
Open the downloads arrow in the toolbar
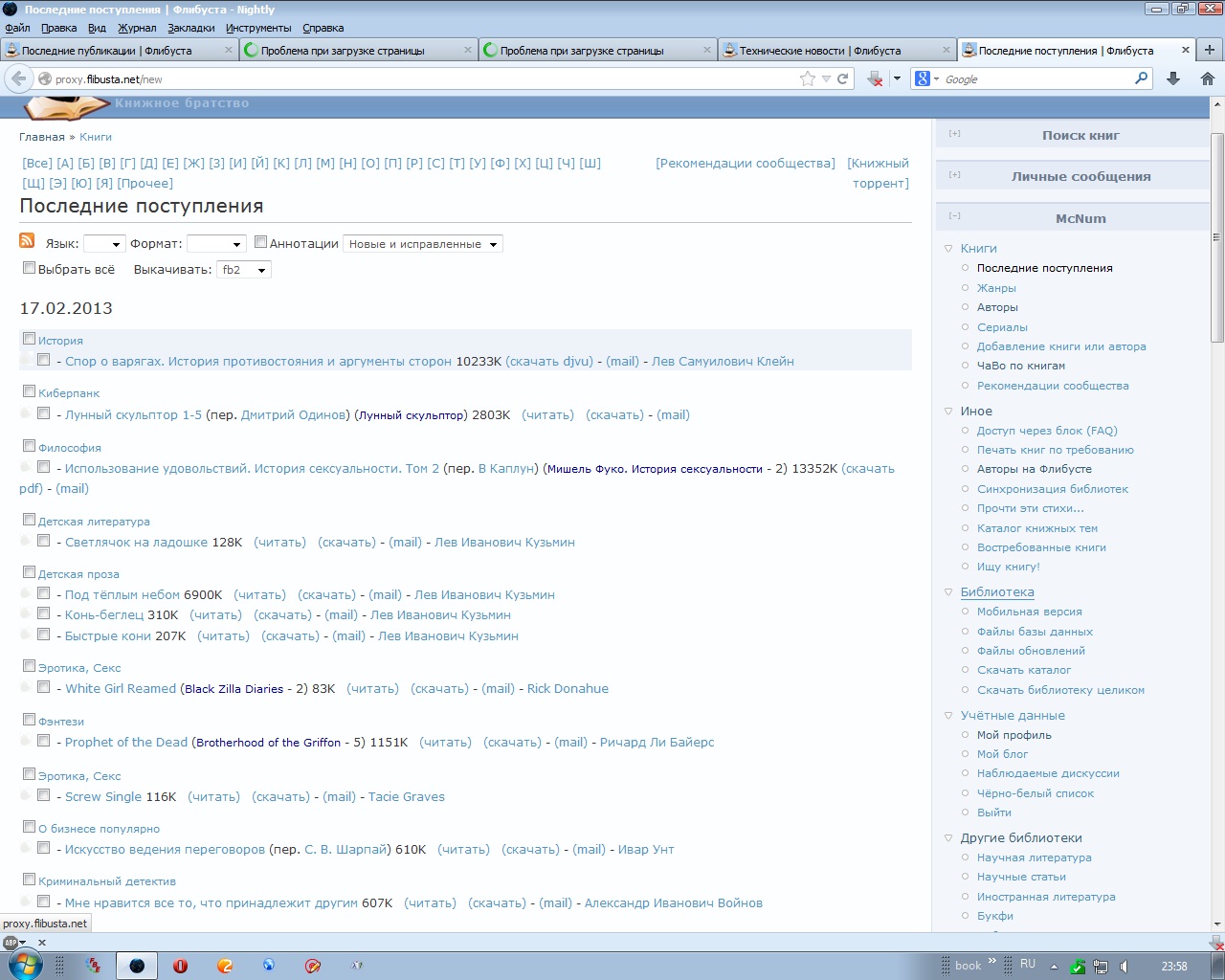[x=1173, y=79]
